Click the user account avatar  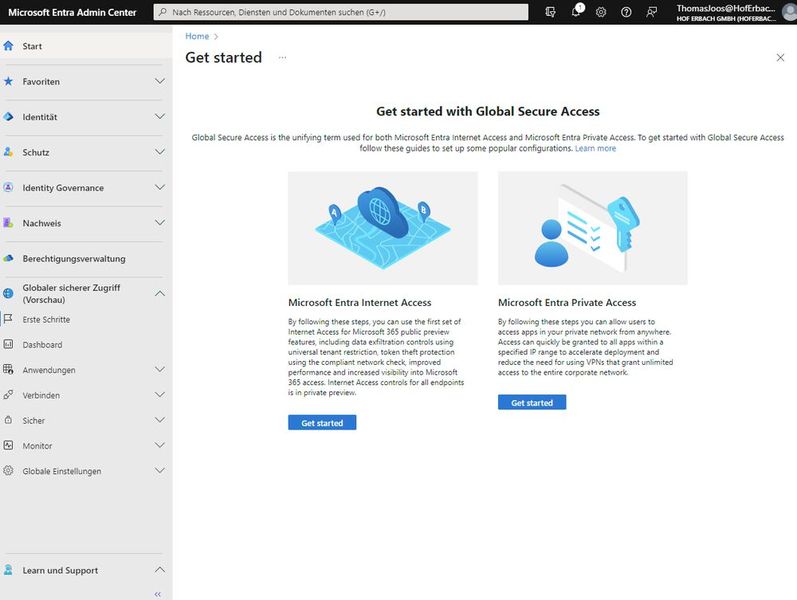pos(789,12)
